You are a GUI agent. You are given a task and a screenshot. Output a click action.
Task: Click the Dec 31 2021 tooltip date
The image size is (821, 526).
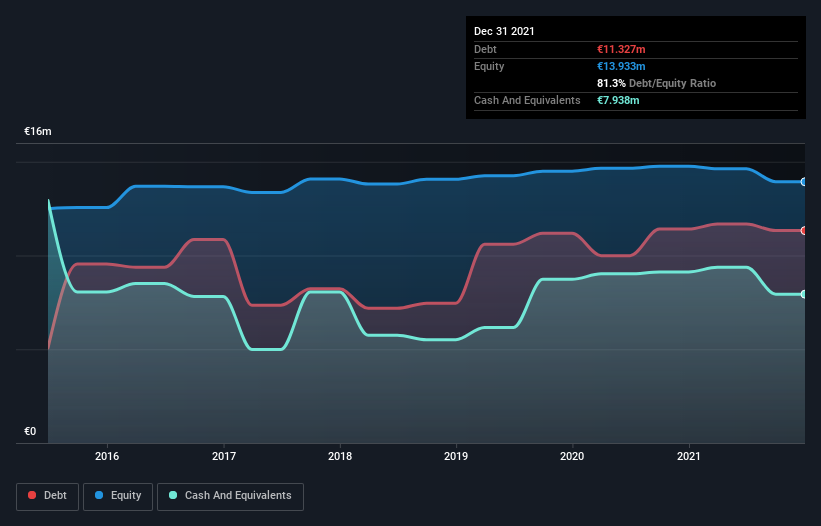[x=504, y=31]
